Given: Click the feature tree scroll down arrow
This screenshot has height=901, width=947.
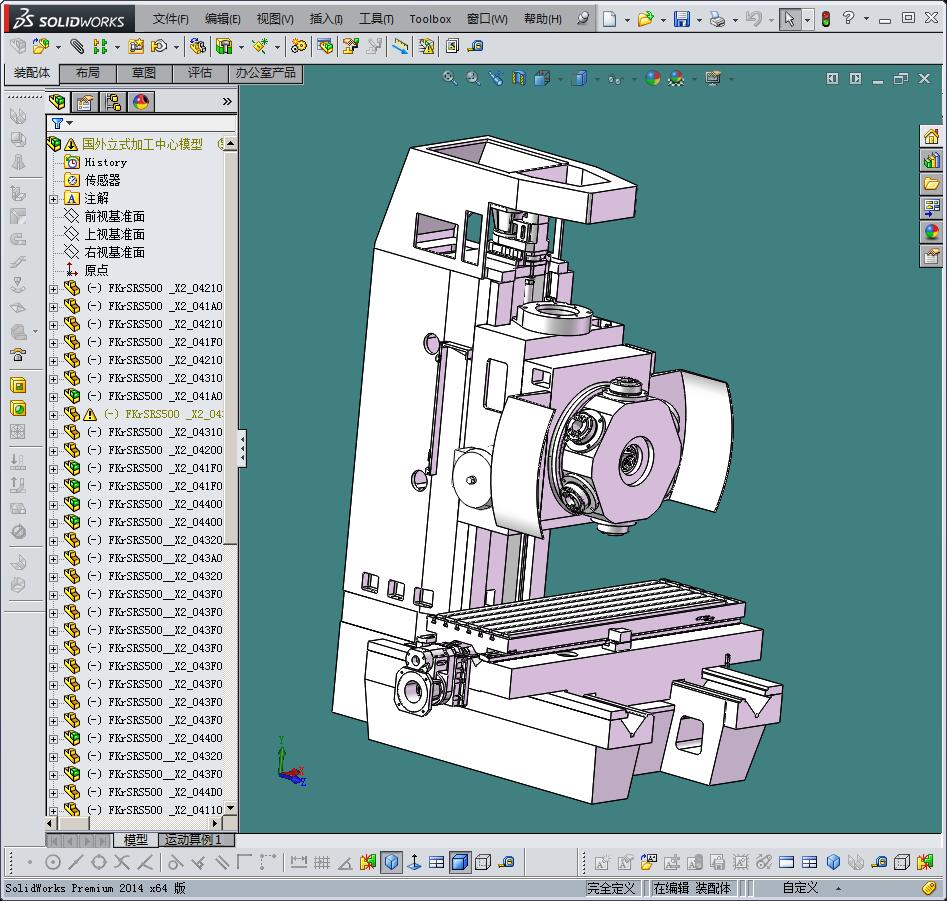Looking at the screenshot, I should [x=231, y=808].
